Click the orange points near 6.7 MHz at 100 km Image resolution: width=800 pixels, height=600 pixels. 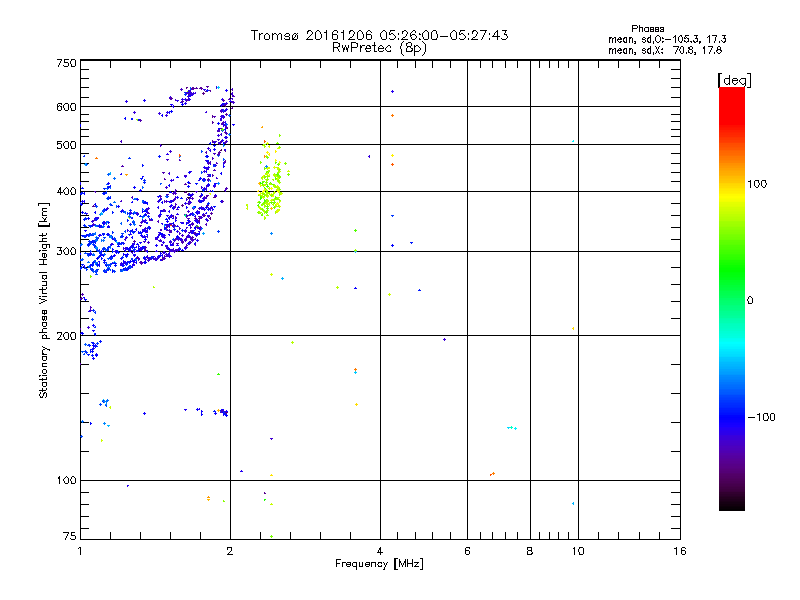coord(492,474)
